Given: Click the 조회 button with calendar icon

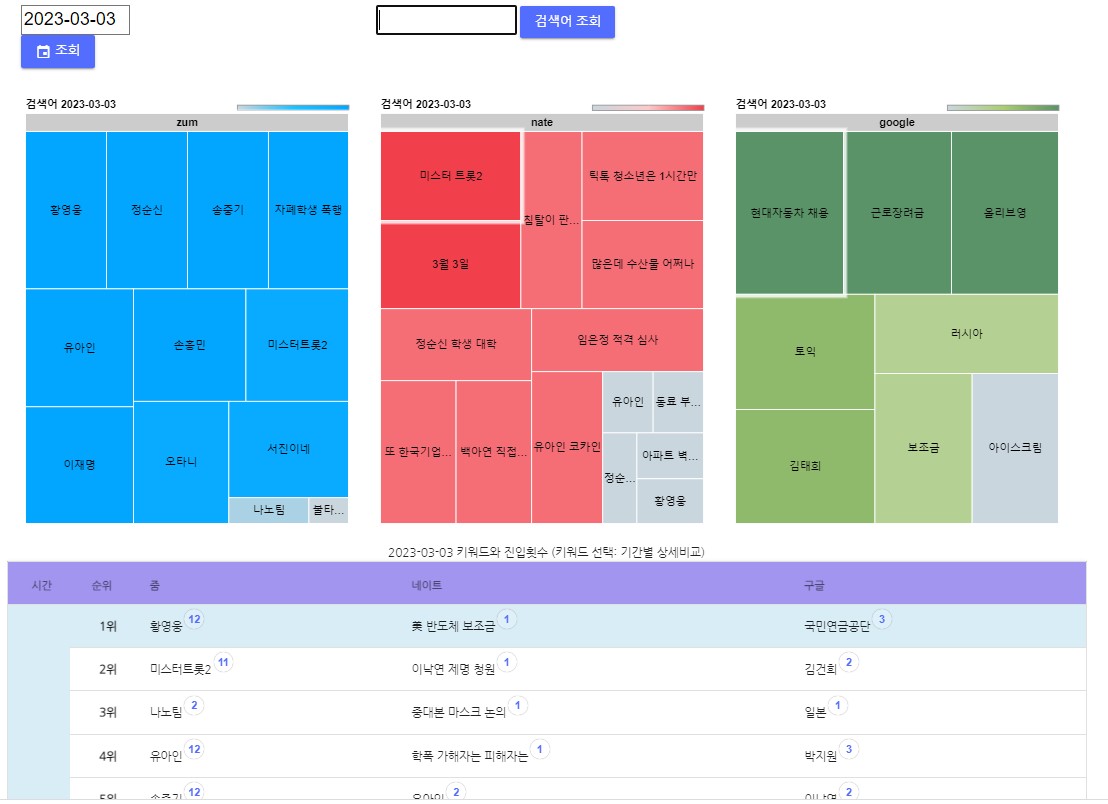Looking at the screenshot, I should point(58,51).
